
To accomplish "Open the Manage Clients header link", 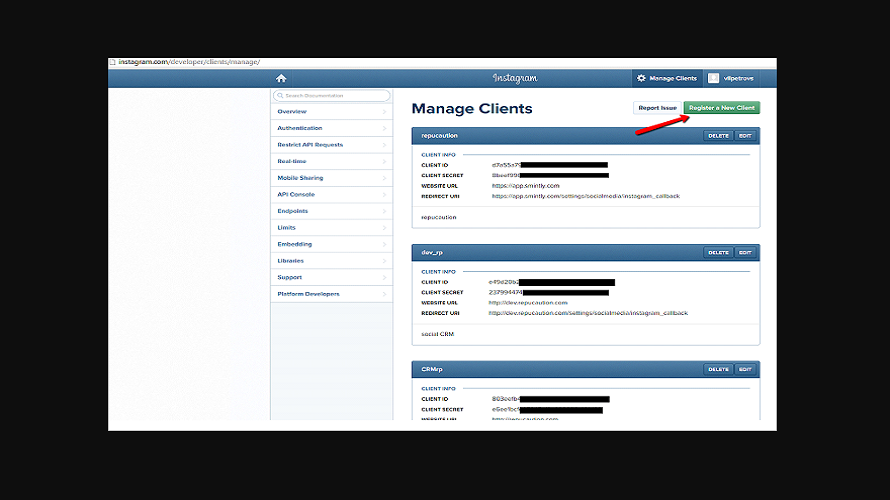I will click(667, 78).
